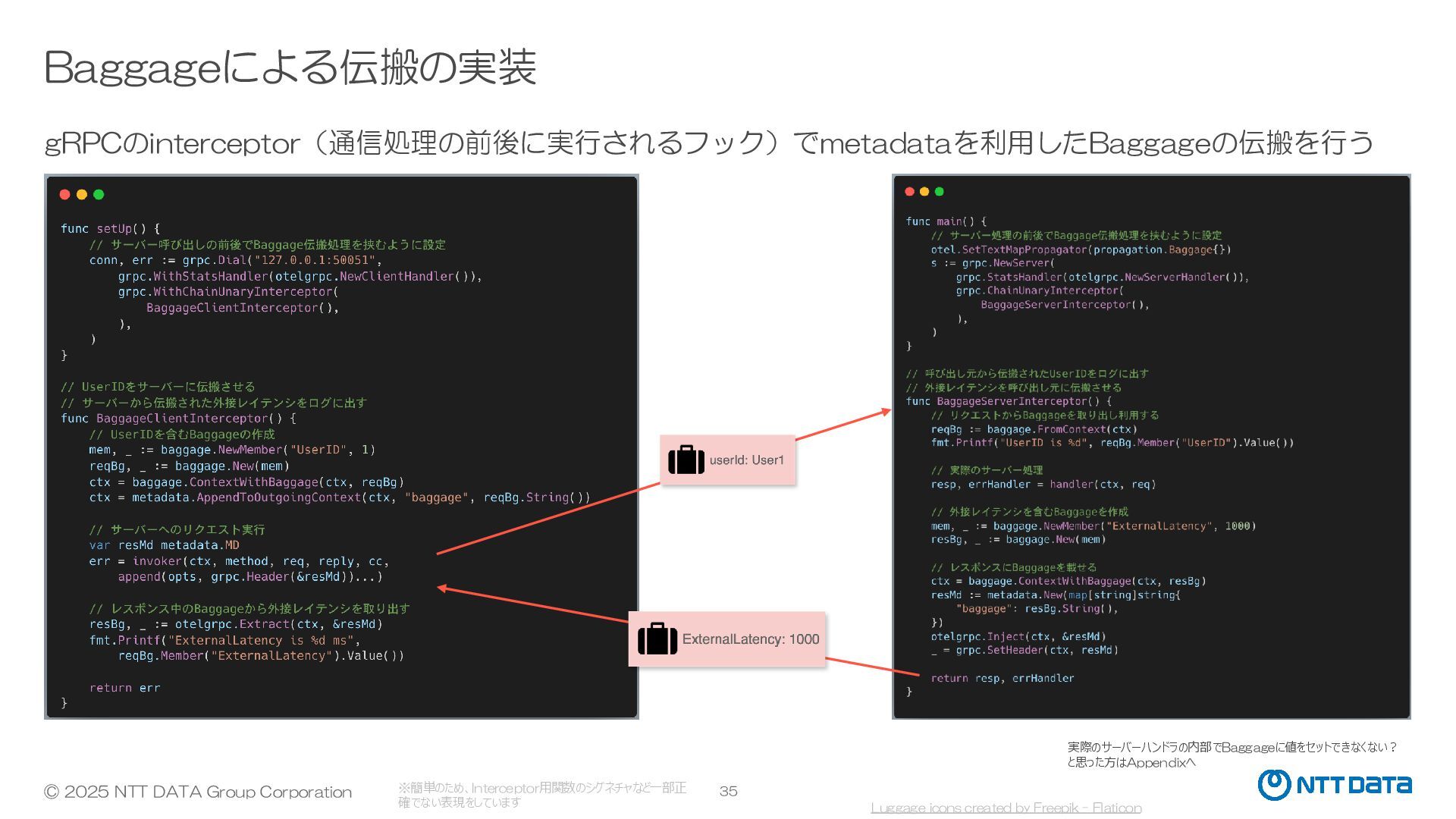Click green dot in left code window
This screenshot has height=819, width=1456.
point(99,195)
